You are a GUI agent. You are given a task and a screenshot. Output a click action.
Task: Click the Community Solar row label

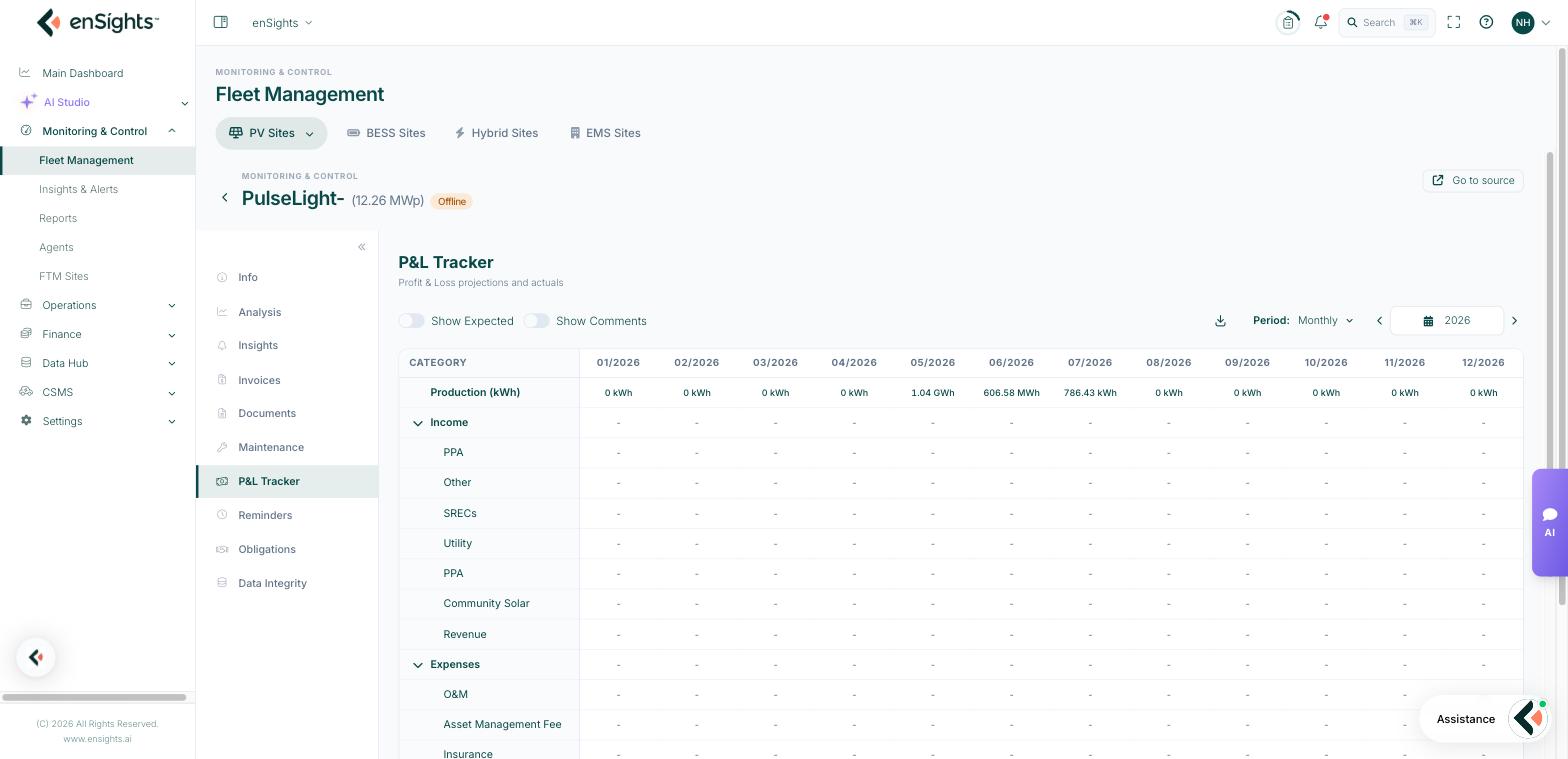[x=486, y=603]
